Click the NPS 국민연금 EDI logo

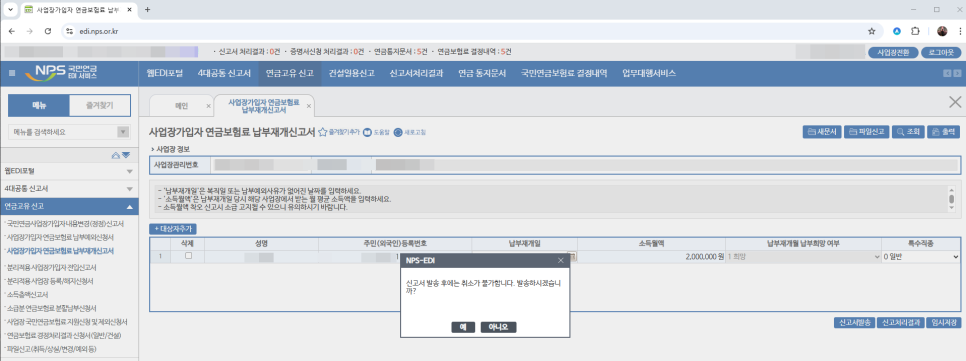coord(60,73)
